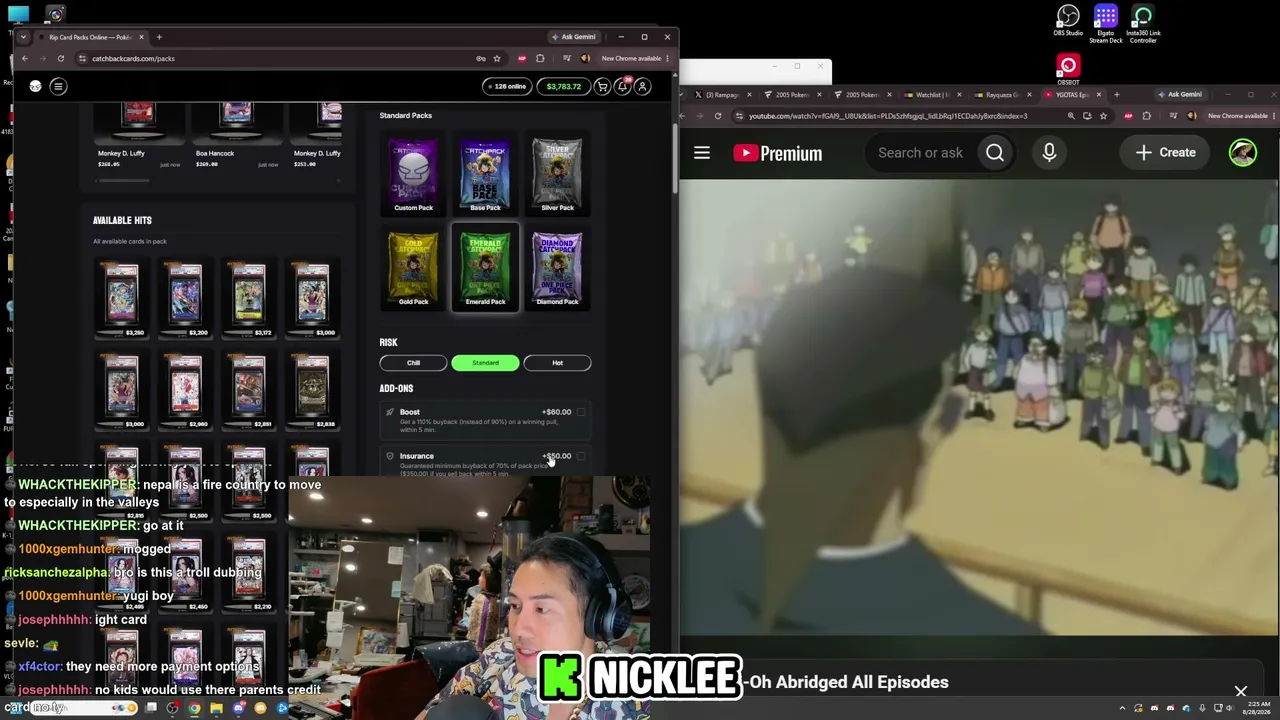
Task: Open OBS Studio desktop shortcut
Action: 1068,21
